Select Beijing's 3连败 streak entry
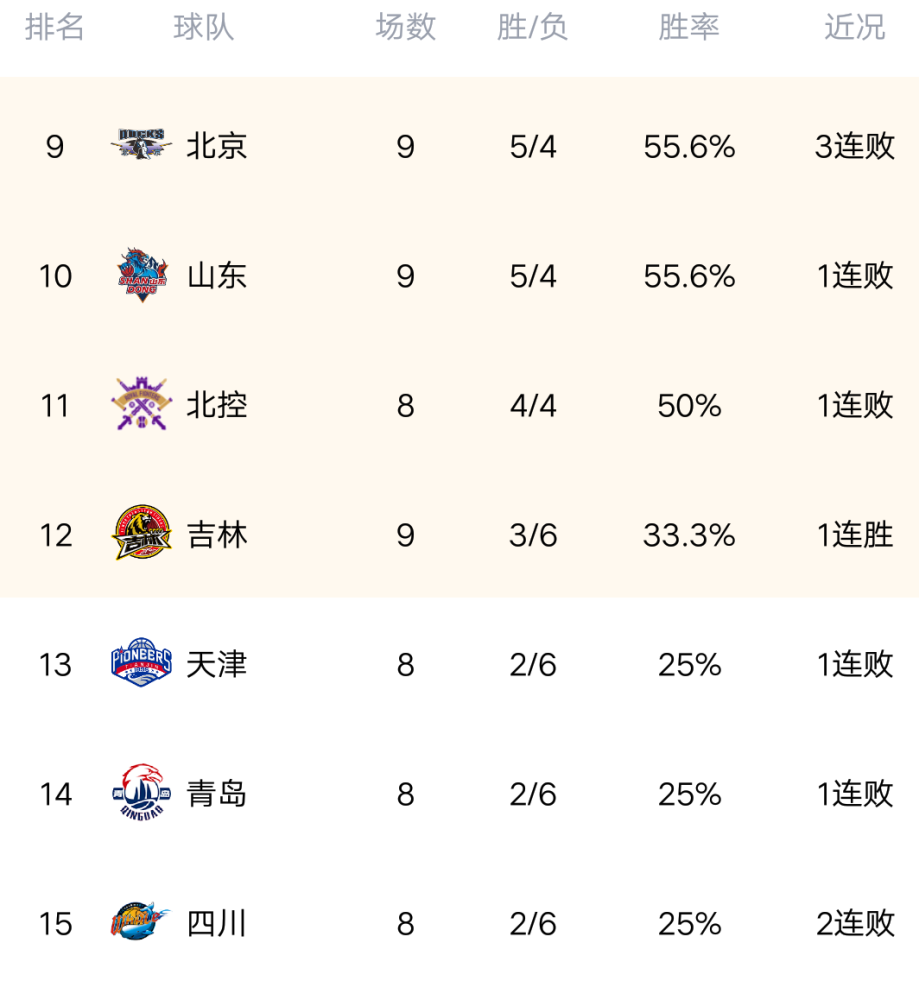919x1000 pixels. tap(855, 146)
